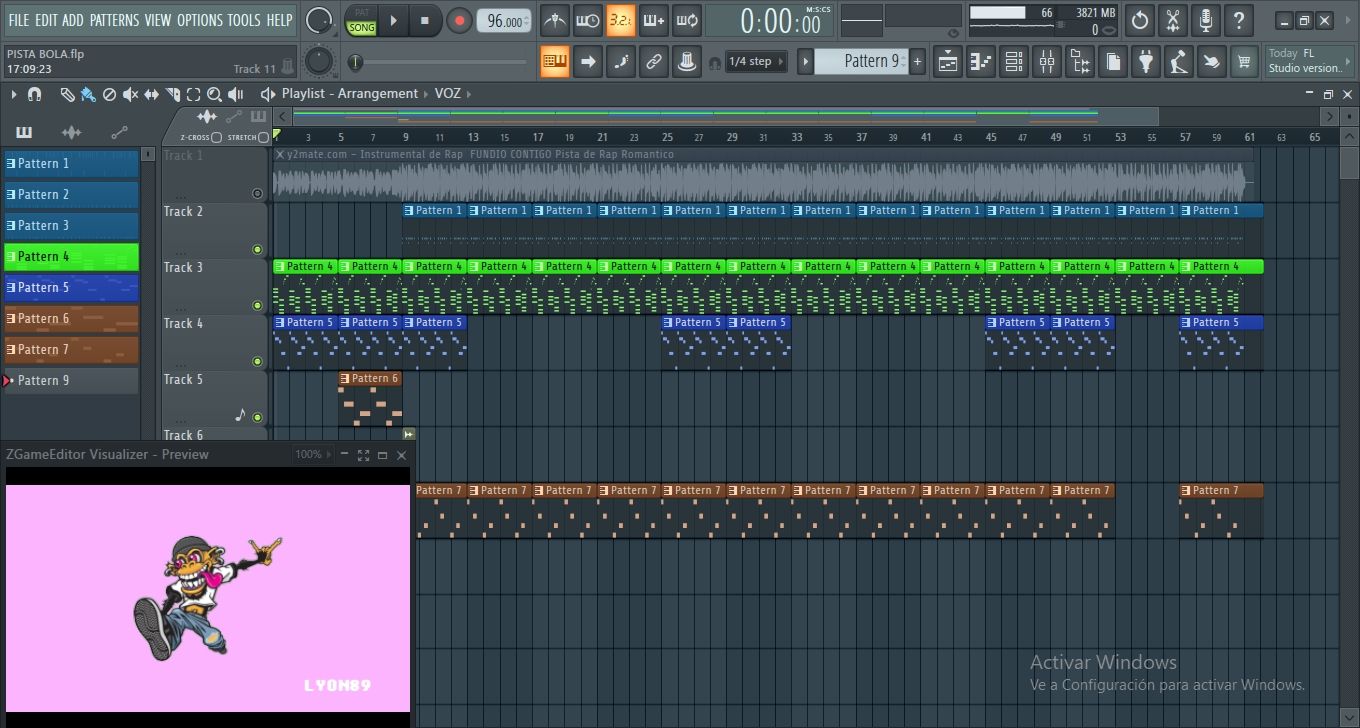The height and width of the screenshot is (728, 1360).
Task: Enable the STRETCH checkbox
Action: (264, 137)
